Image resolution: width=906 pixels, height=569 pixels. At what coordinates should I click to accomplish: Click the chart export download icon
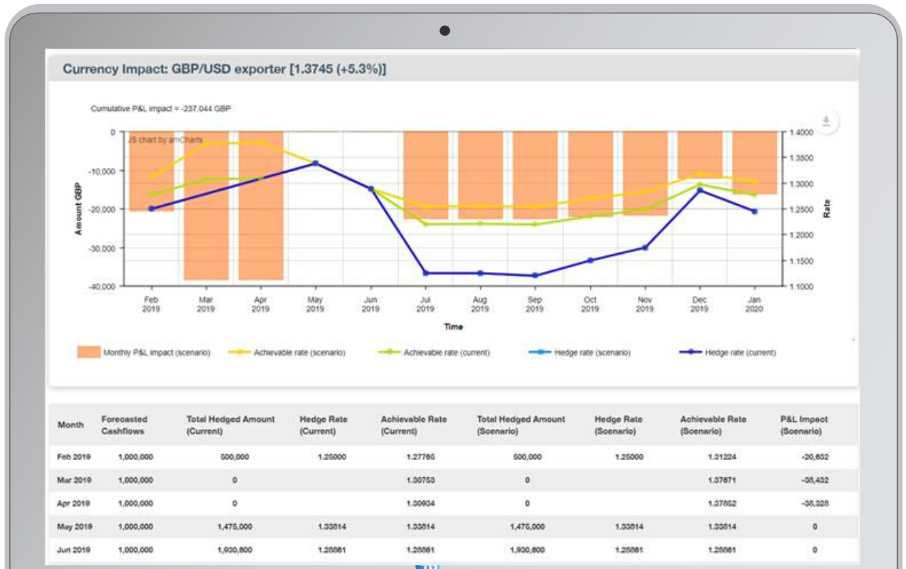(x=826, y=121)
